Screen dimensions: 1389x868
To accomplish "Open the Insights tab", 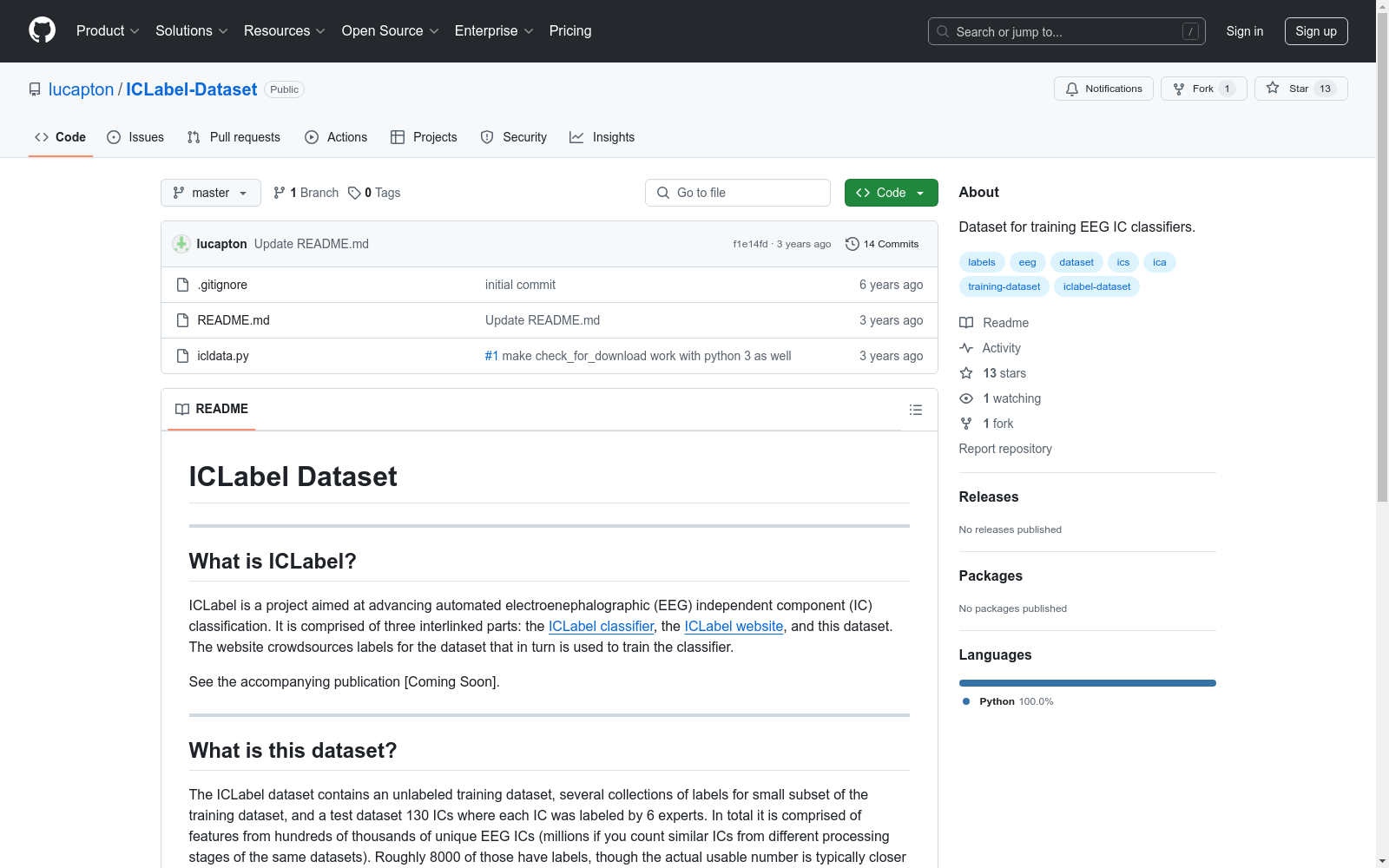I will click(x=602, y=137).
